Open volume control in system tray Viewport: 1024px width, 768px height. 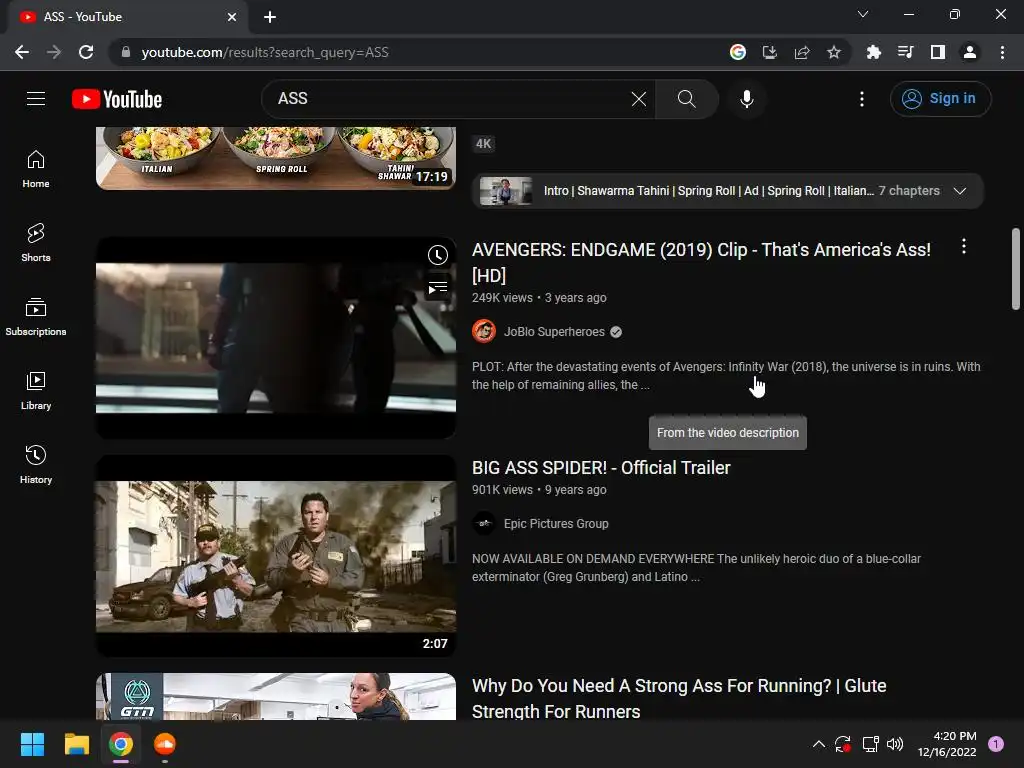click(895, 744)
